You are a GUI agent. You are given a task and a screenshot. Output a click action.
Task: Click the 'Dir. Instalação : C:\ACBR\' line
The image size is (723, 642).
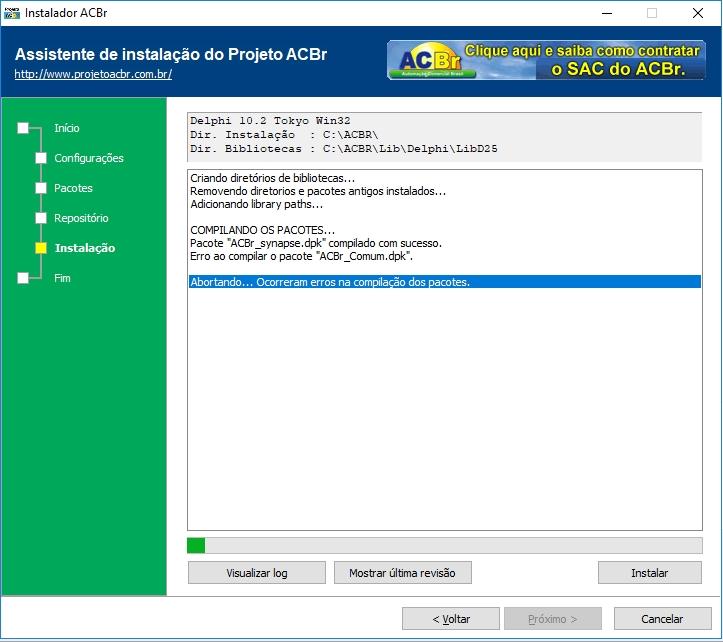click(284, 135)
